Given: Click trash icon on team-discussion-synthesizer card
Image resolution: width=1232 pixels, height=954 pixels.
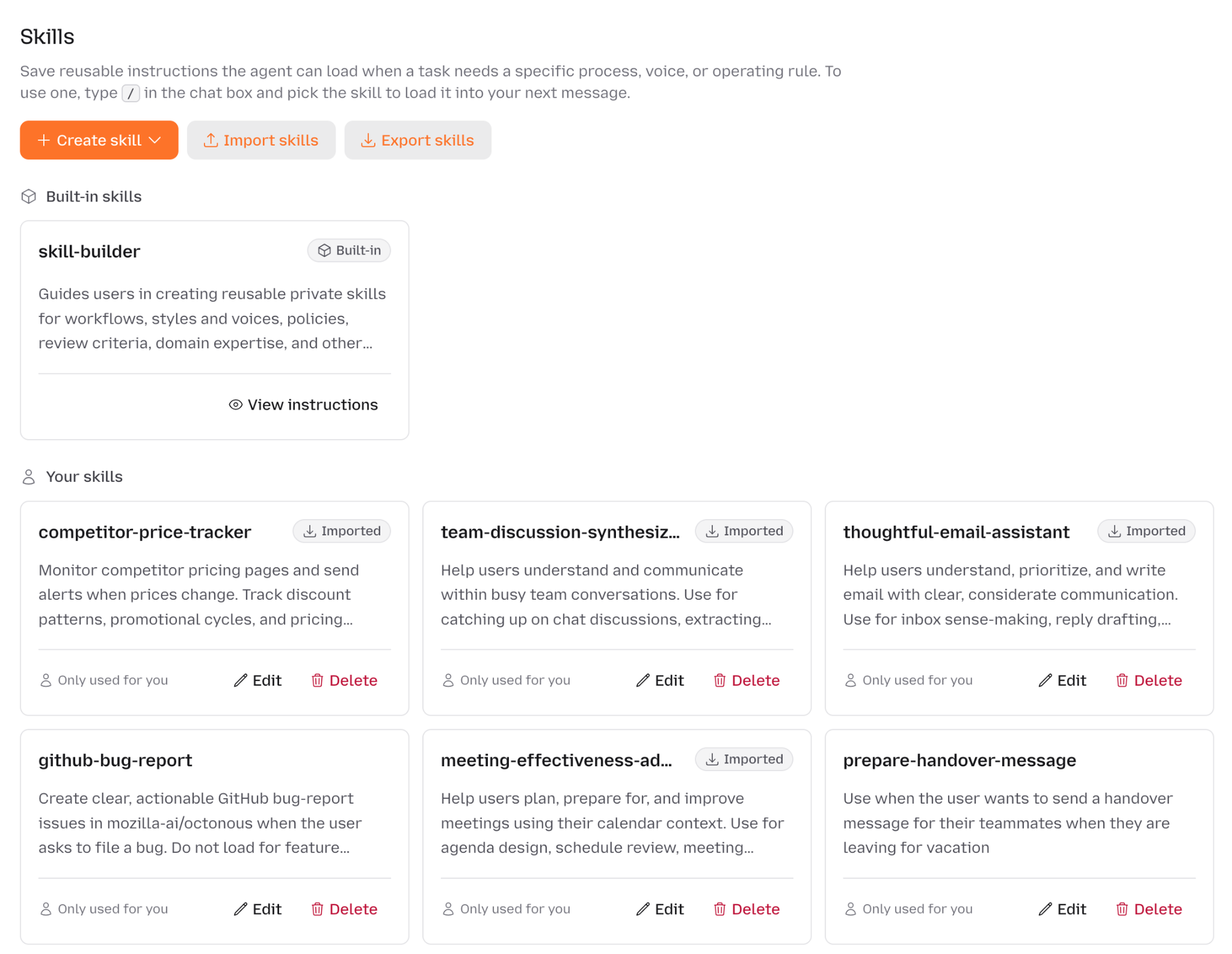Looking at the screenshot, I should tap(719, 680).
